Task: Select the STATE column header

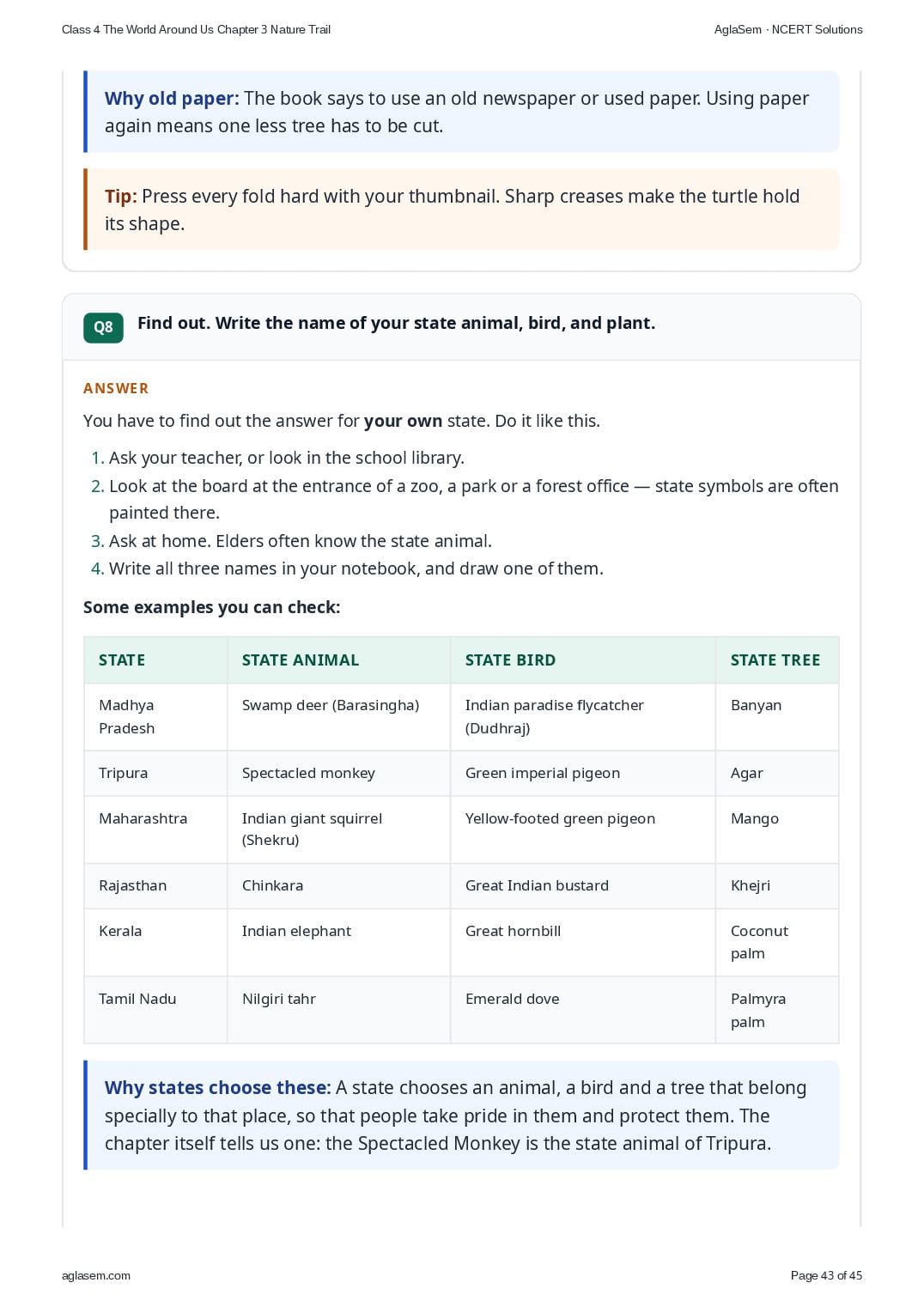Action: point(155,660)
